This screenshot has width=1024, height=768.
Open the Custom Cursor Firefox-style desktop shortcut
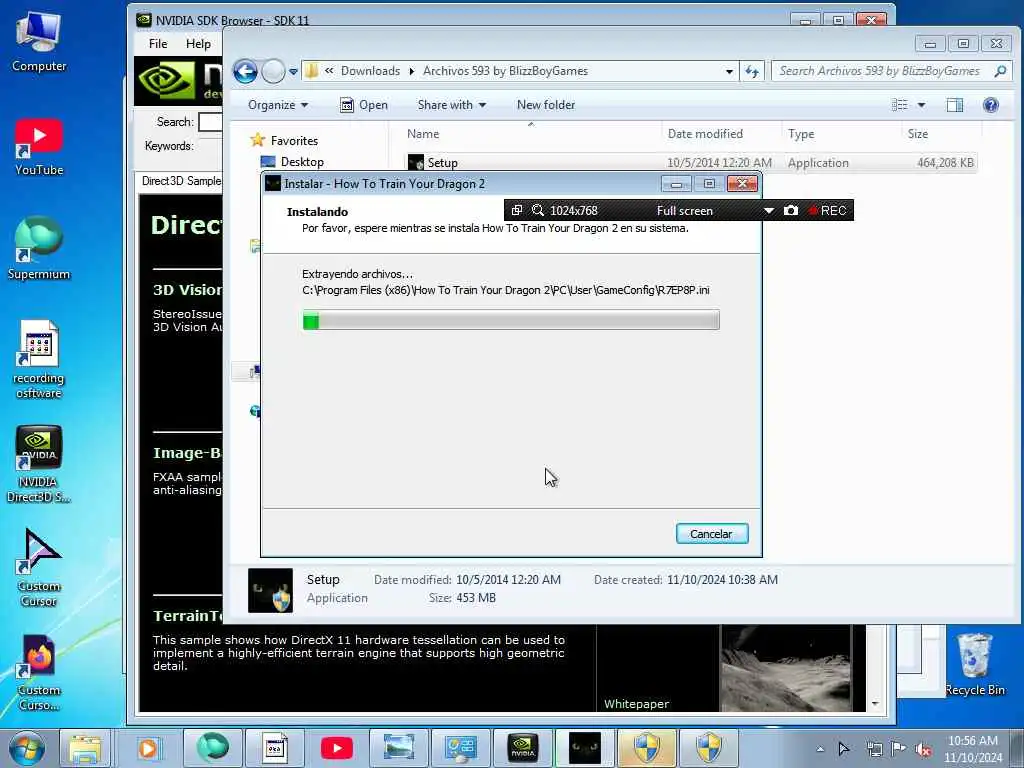coord(39,673)
